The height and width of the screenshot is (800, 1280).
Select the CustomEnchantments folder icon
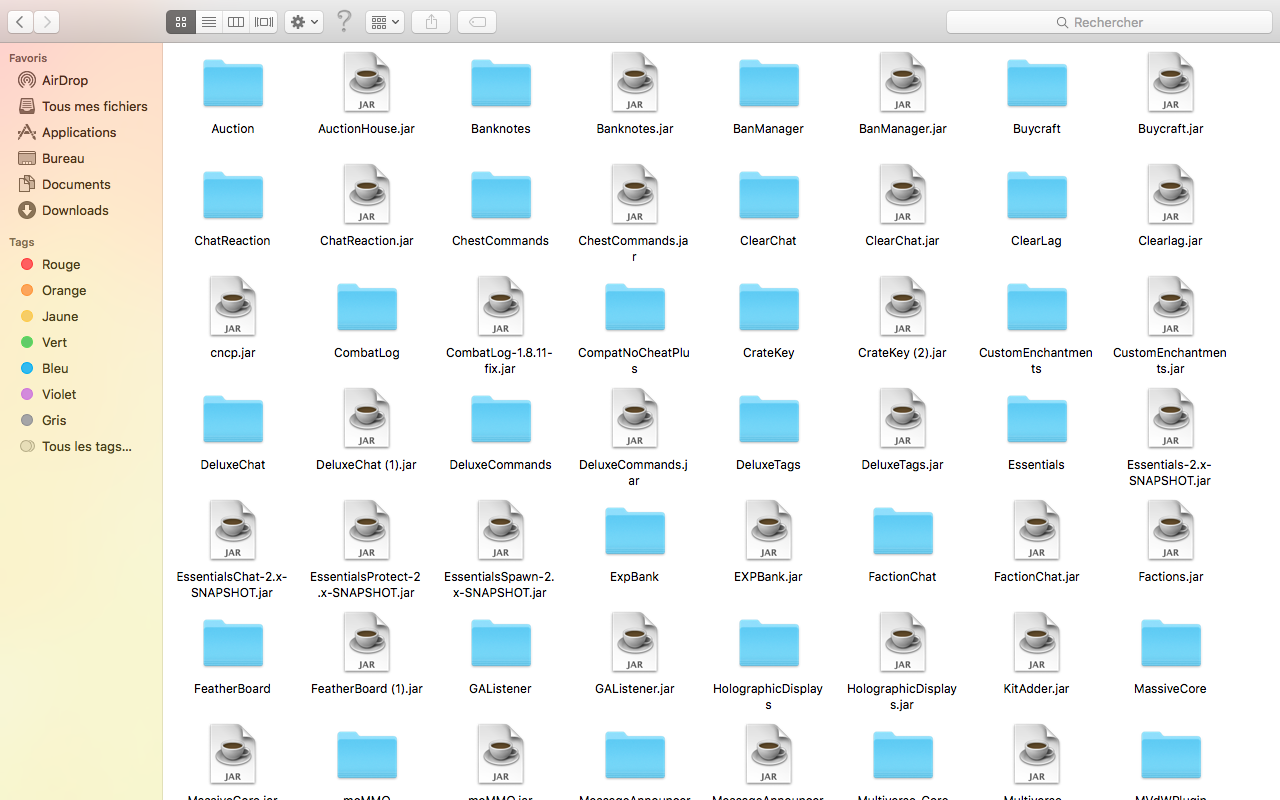tap(1037, 307)
